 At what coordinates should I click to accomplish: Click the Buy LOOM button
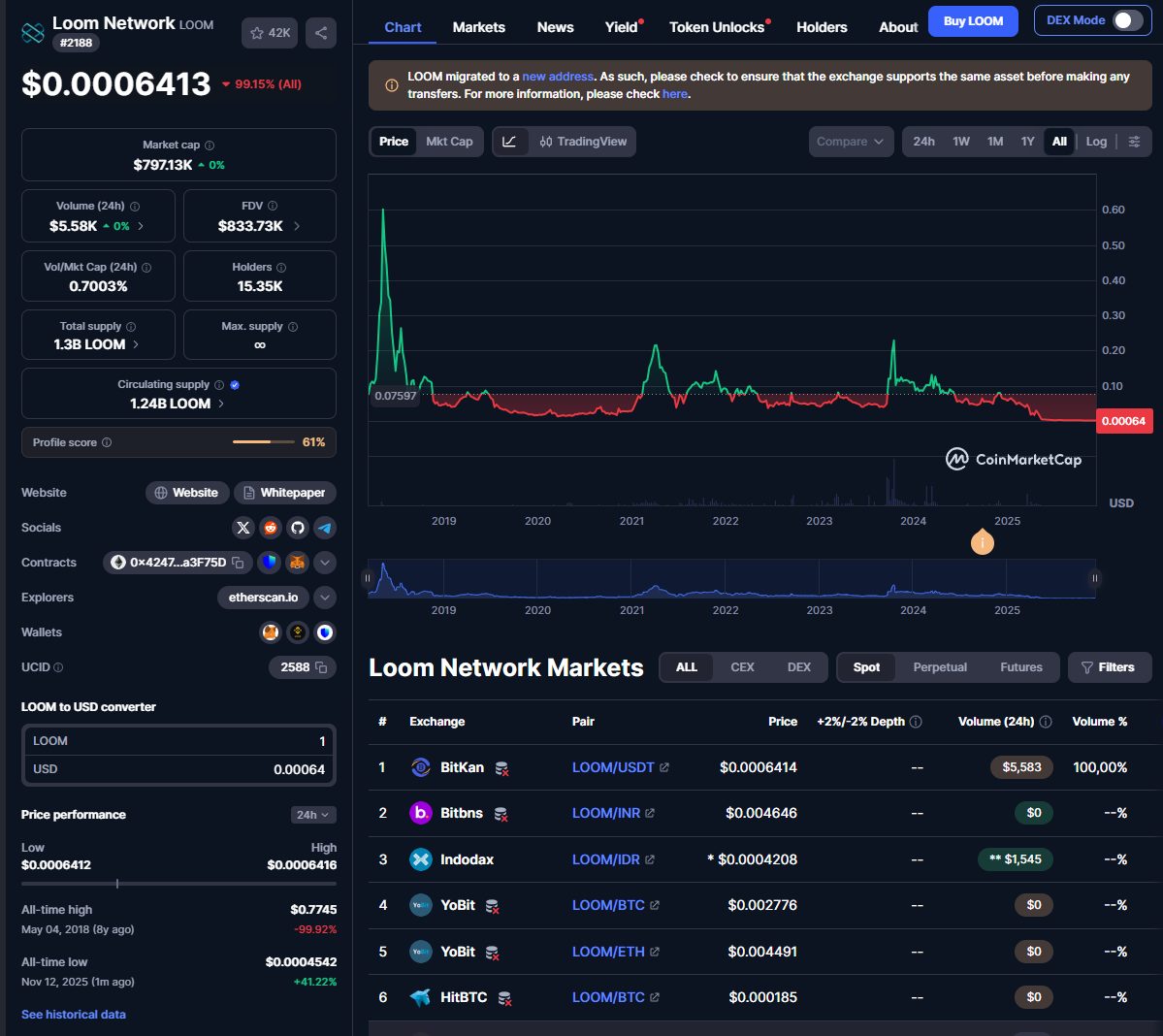pyautogui.click(x=973, y=20)
